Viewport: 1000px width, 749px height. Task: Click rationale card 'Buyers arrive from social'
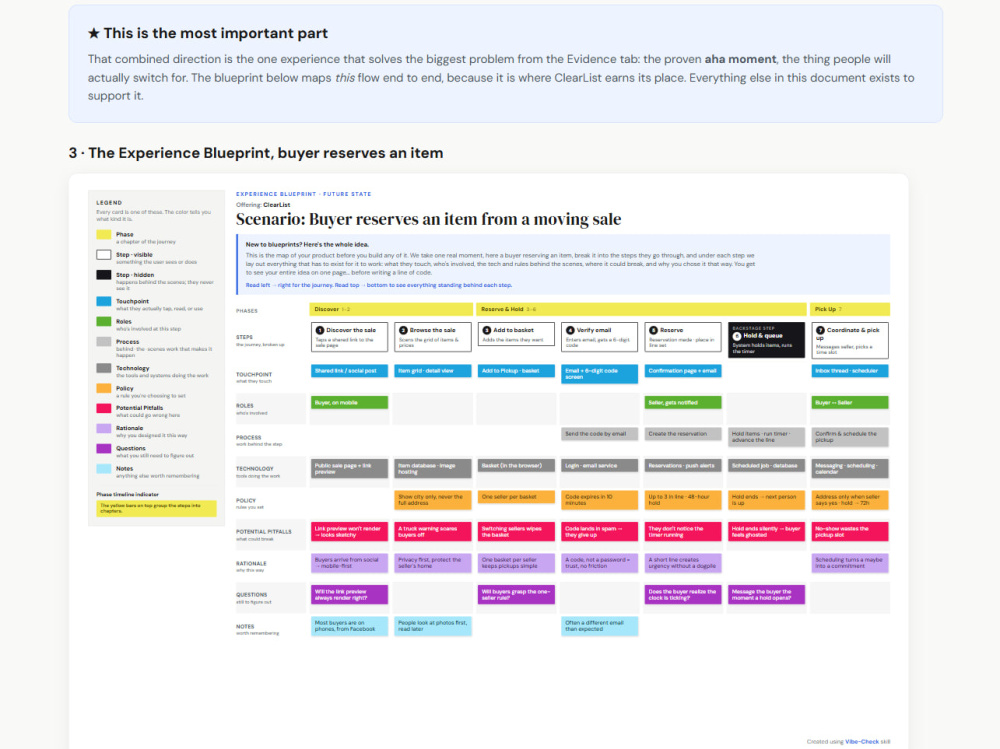[349, 563]
